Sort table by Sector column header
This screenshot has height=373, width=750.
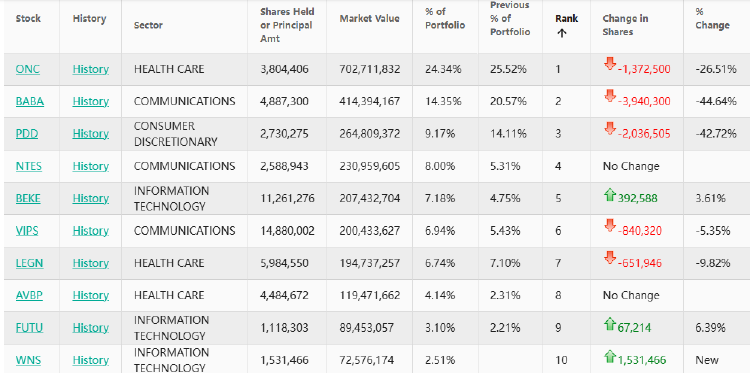[x=148, y=25]
